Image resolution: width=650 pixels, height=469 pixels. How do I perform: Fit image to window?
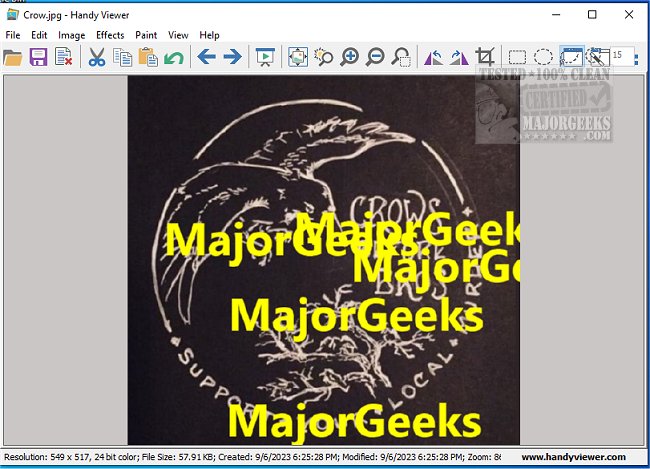pos(298,57)
